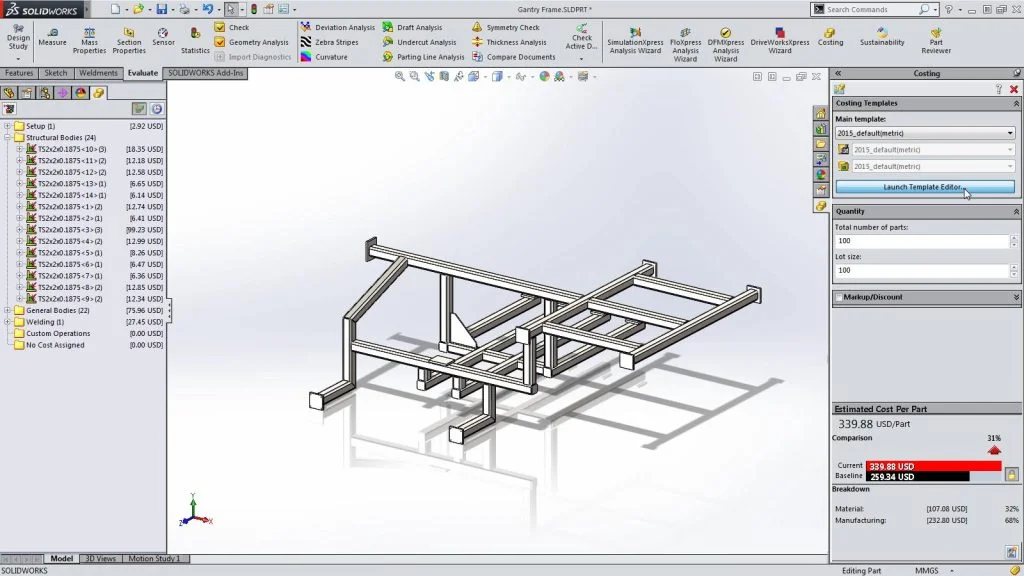The width and height of the screenshot is (1024, 576).
Task: Expand the Welding folder in the cost tree
Action: (7, 322)
